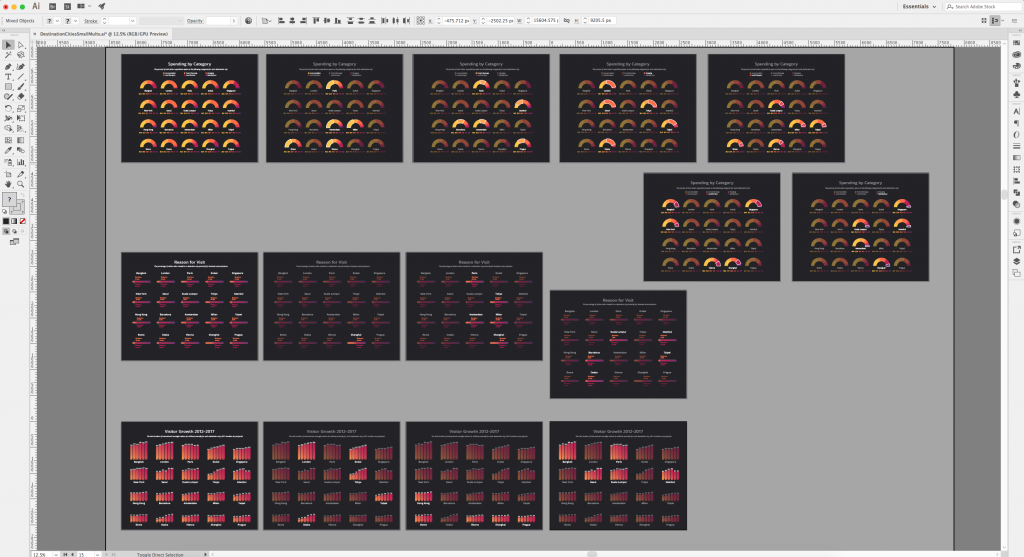Select the Eraser tool
Screen dimensions: 1024x557
21,97
